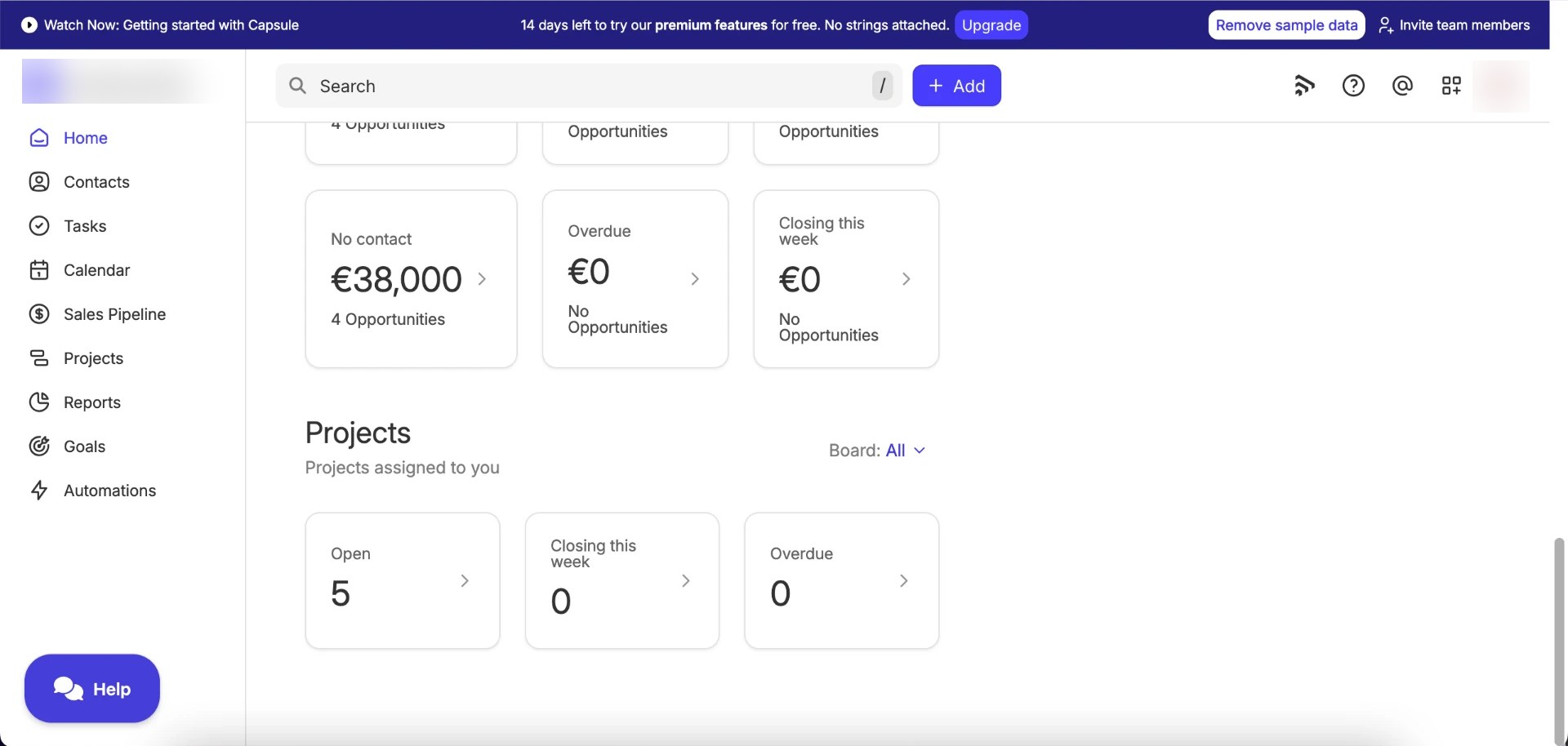Click the Goals target icon
Screen dimensions: 1568x746
39,446
